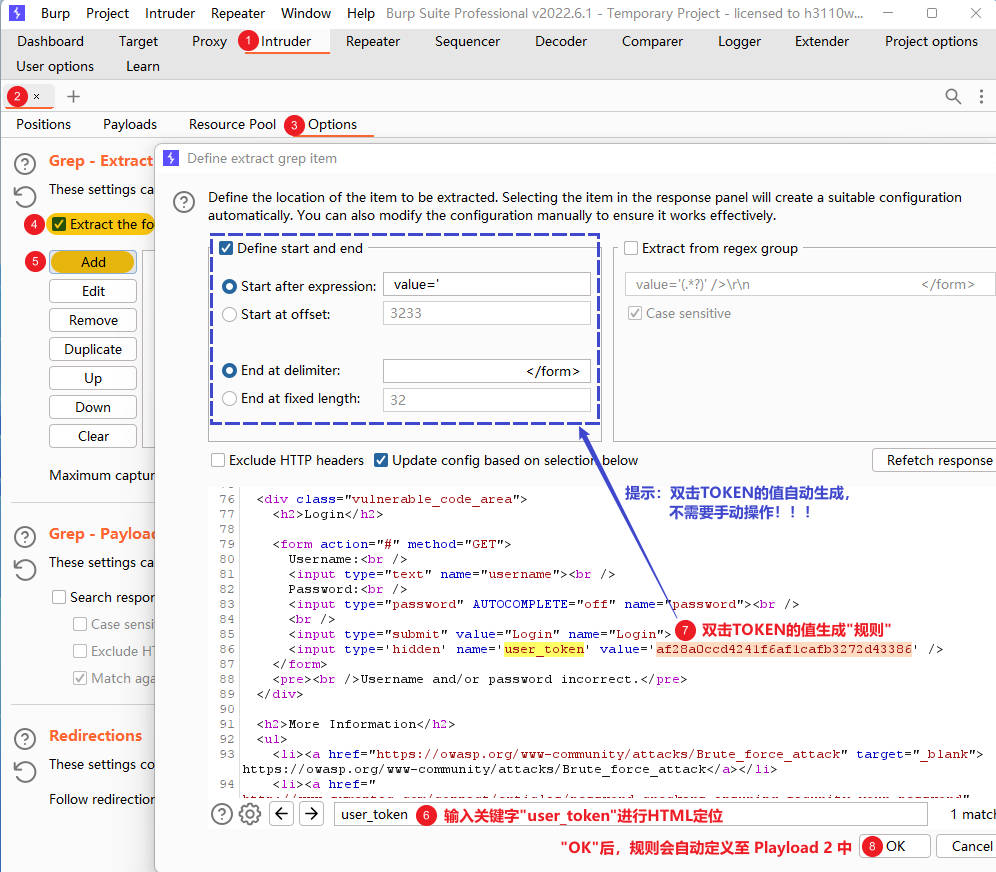This screenshot has width=996, height=872.
Task: Open the Project options tab
Action: (931, 41)
